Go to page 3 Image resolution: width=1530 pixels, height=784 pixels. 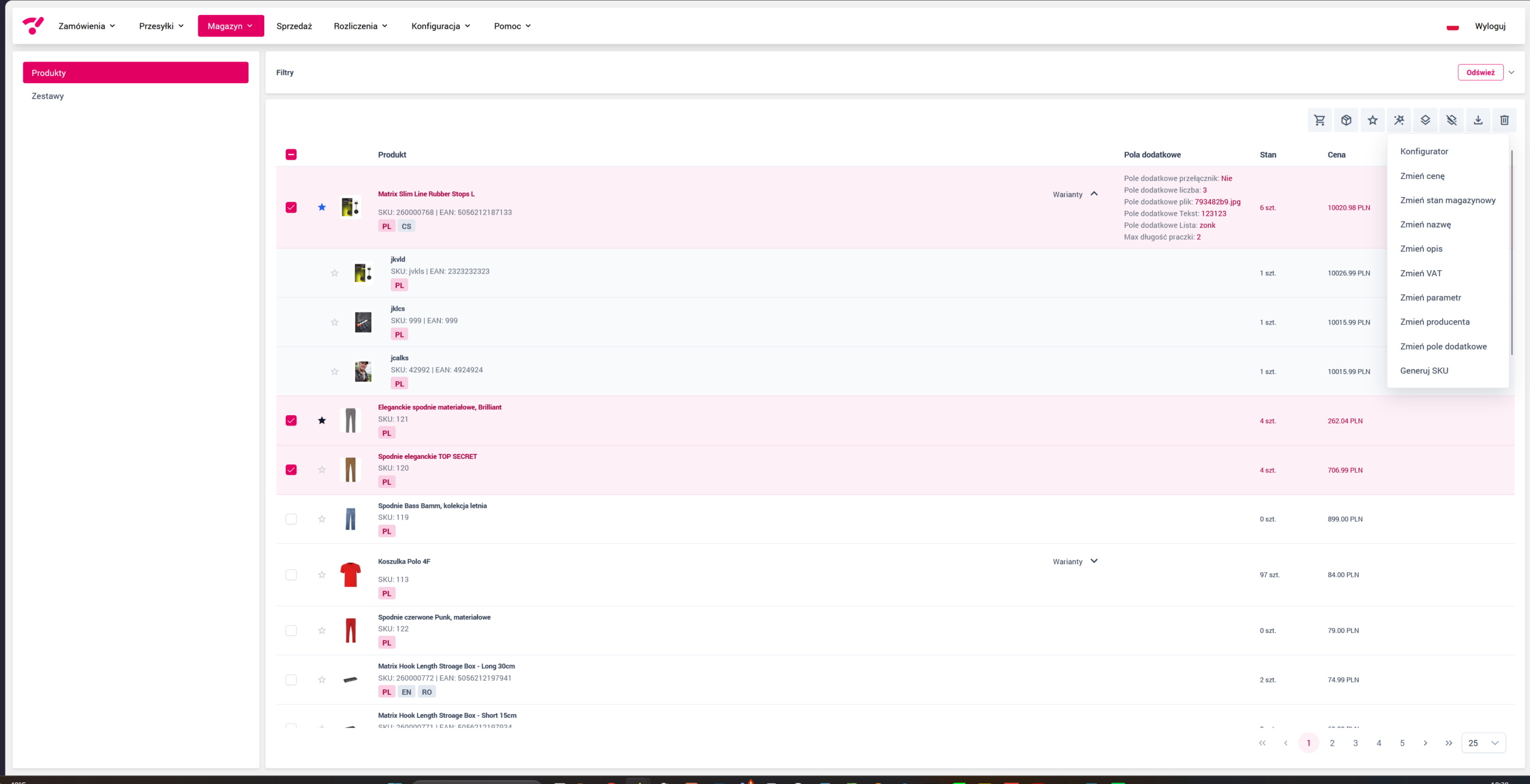coord(1355,743)
